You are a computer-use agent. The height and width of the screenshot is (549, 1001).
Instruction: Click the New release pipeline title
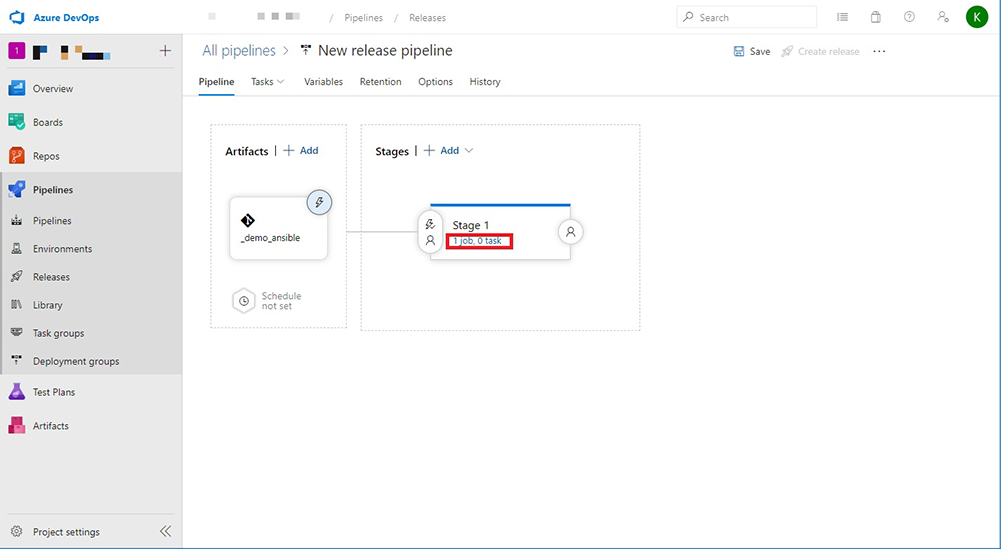click(x=385, y=50)
